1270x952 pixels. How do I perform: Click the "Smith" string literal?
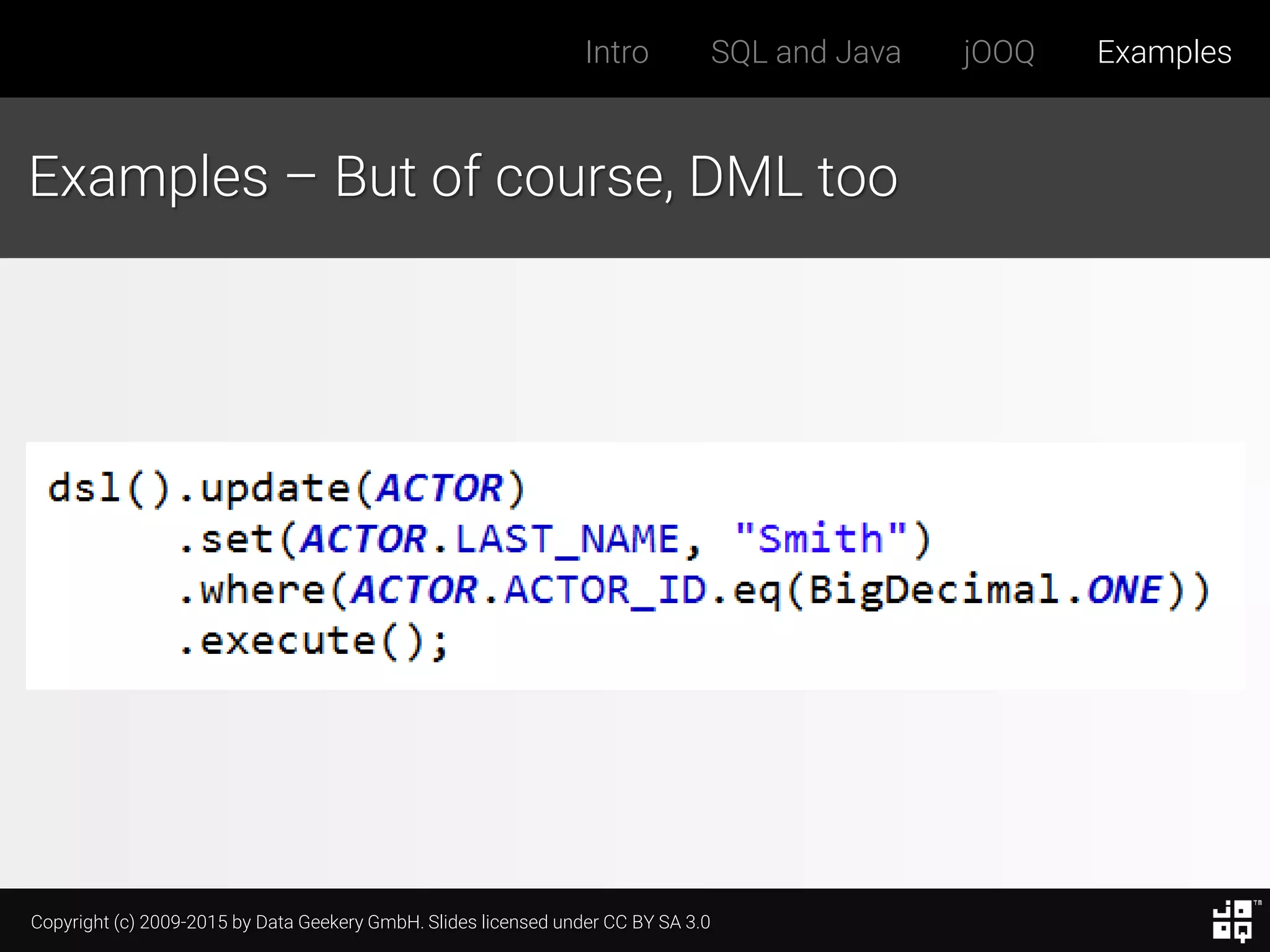click(x=820, y=539)
